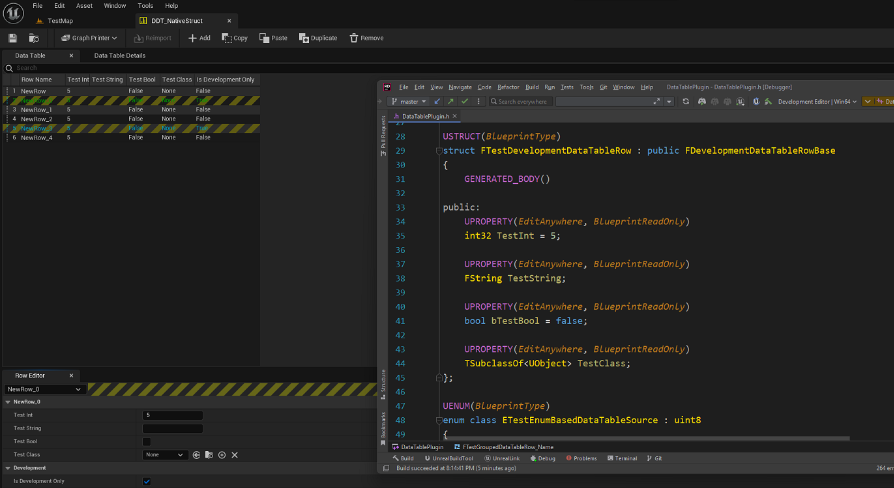Open the Test Class None dropdown
The height and width of the screenshot is (488, 894).
165,455
